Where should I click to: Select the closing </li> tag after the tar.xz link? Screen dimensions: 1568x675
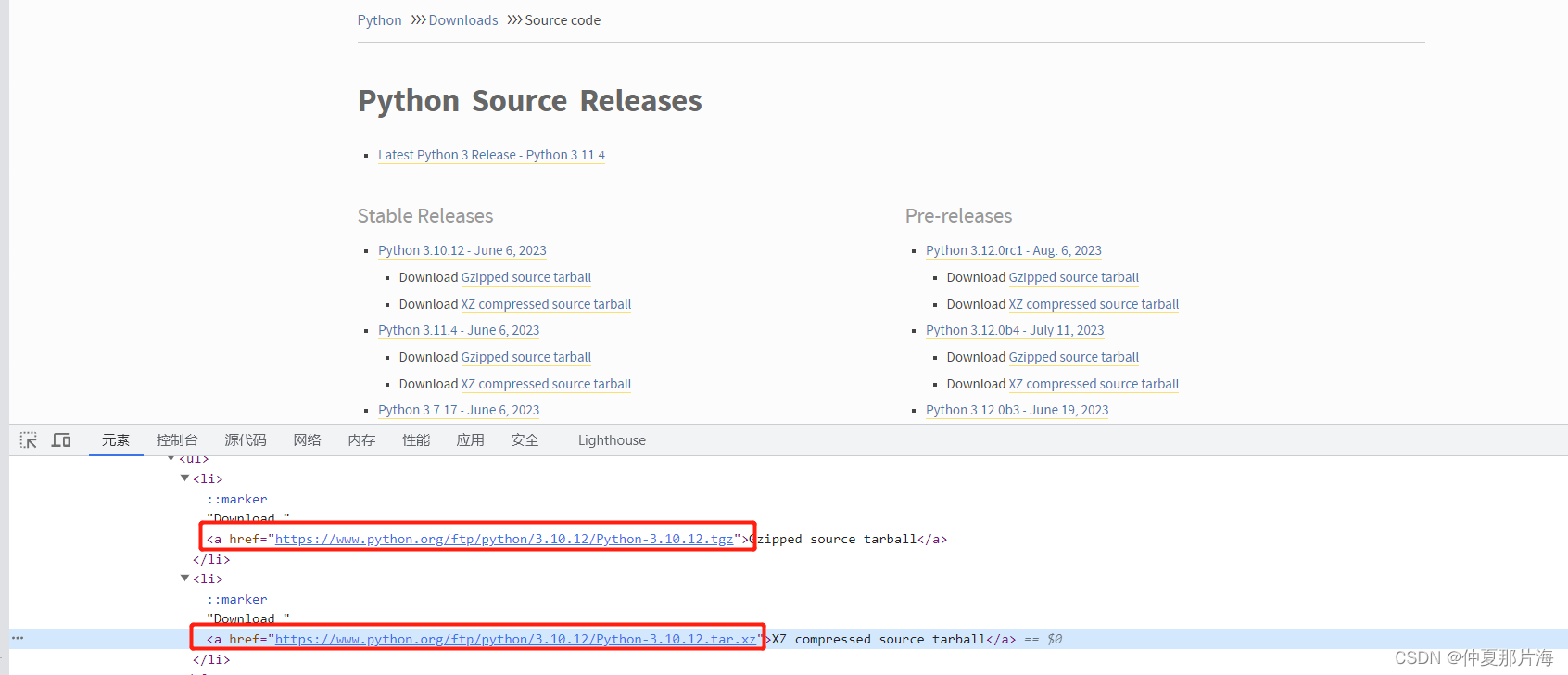coord(211,659)
